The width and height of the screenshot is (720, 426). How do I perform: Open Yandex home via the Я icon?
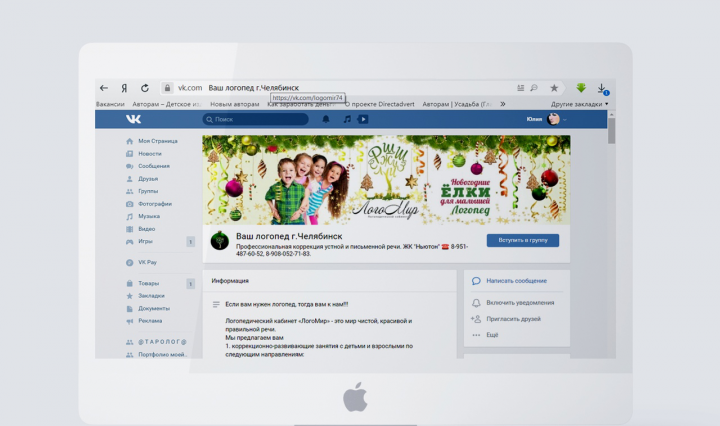(x=124, y=88)
